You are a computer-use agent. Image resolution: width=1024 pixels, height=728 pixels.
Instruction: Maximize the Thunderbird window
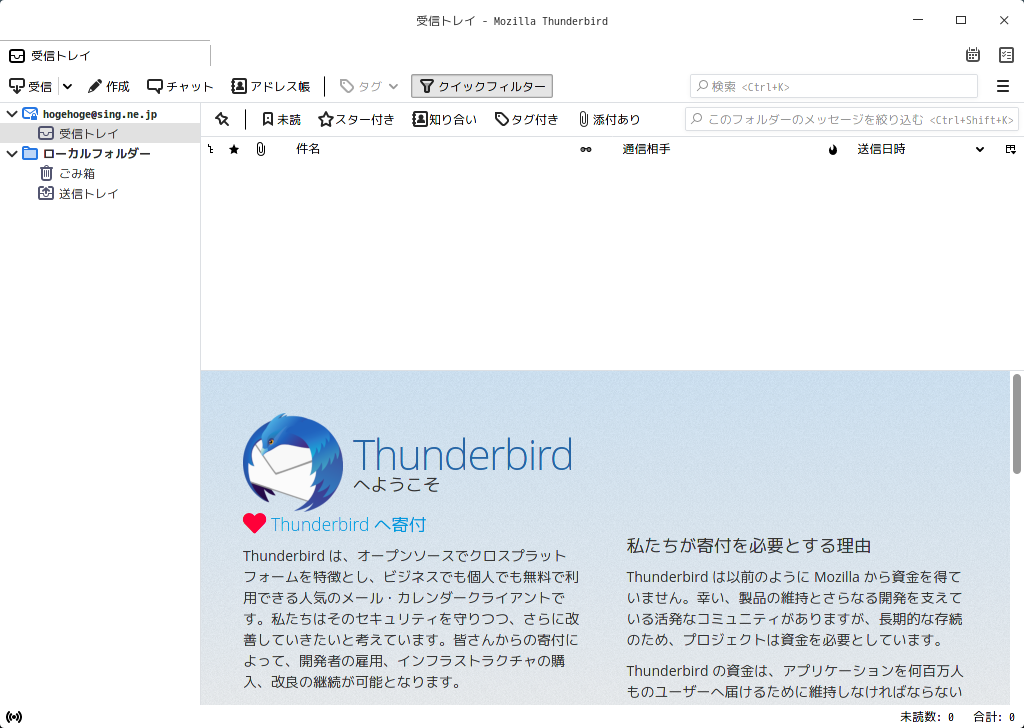click(961, 20)
